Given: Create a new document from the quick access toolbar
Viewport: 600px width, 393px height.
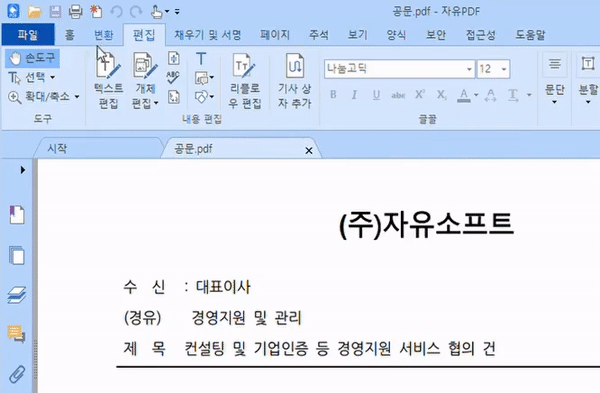Looking at the screenshot, I should pos(96,11).
